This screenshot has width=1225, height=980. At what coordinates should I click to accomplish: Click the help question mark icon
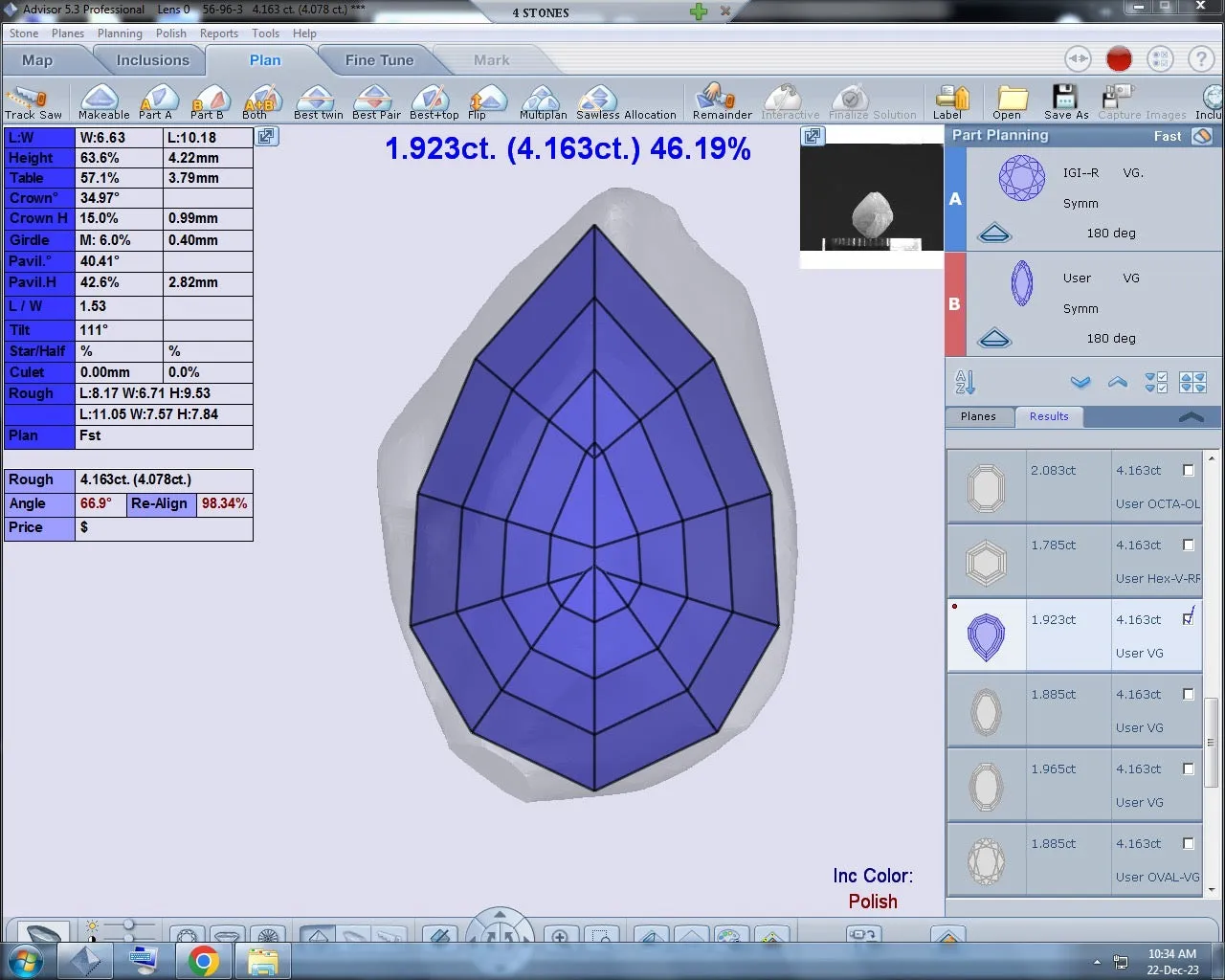click(1201, 59)
